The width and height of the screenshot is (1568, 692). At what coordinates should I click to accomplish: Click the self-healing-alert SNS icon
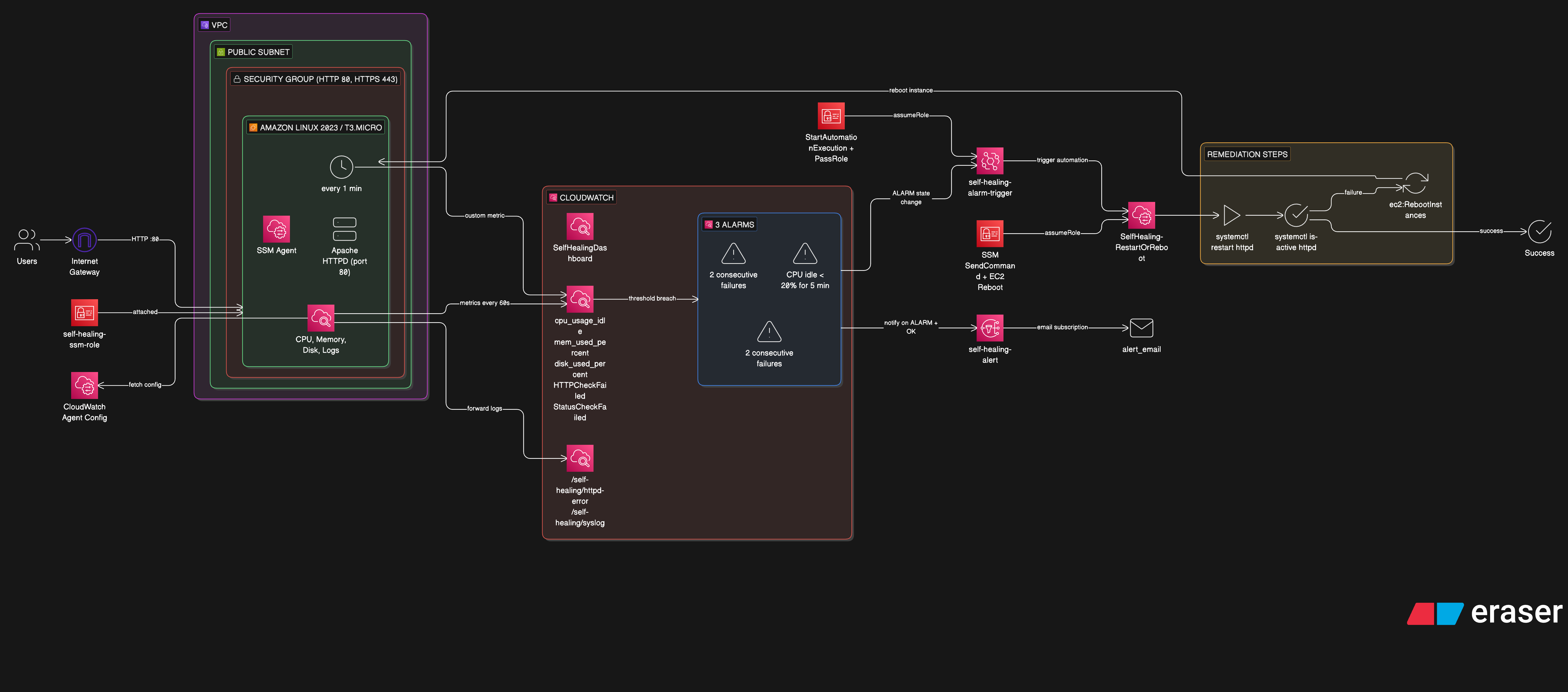(x=990, y=328)
